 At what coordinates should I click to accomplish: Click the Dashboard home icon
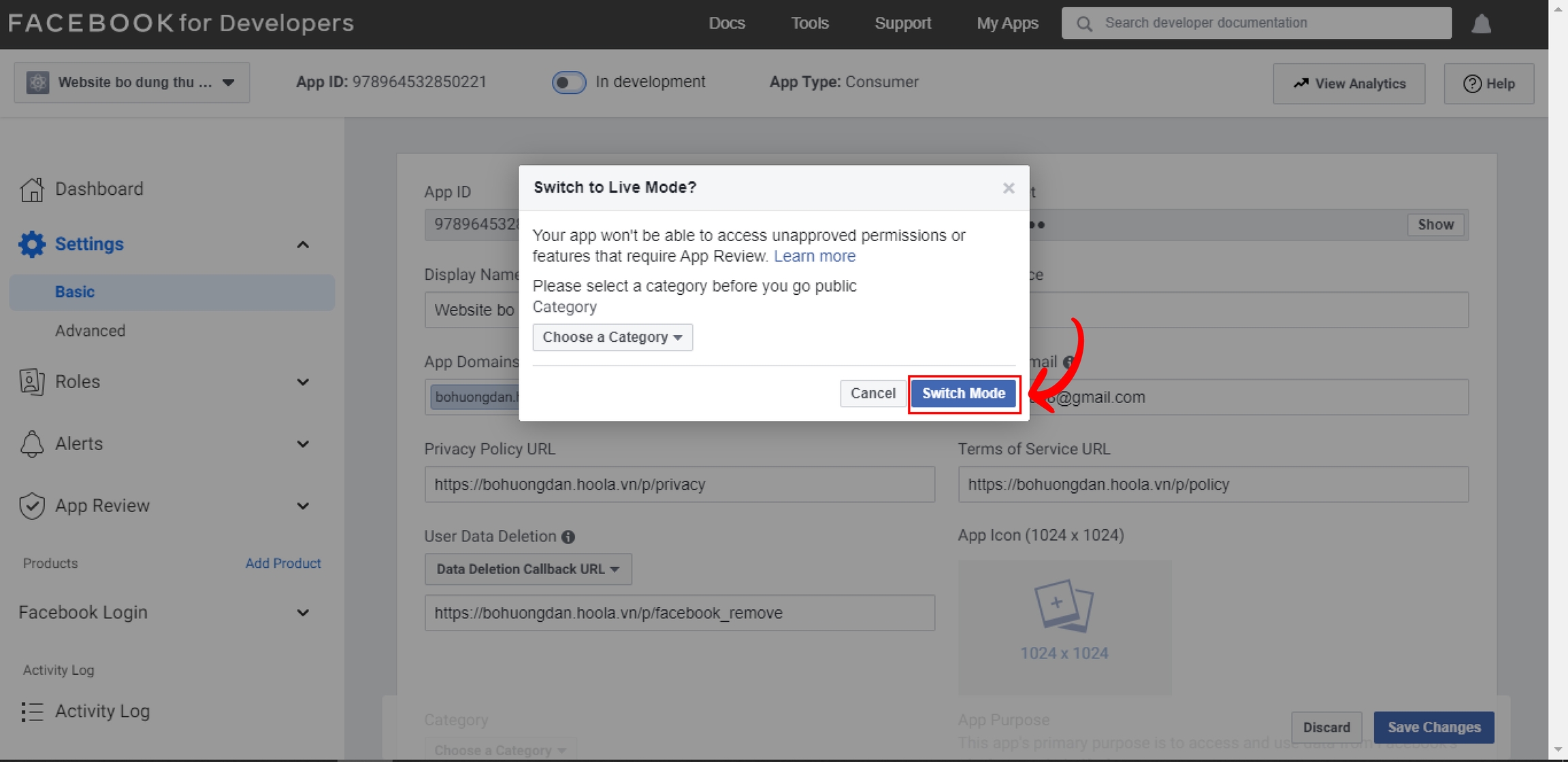pyautogui.click(x=32, y=189)
